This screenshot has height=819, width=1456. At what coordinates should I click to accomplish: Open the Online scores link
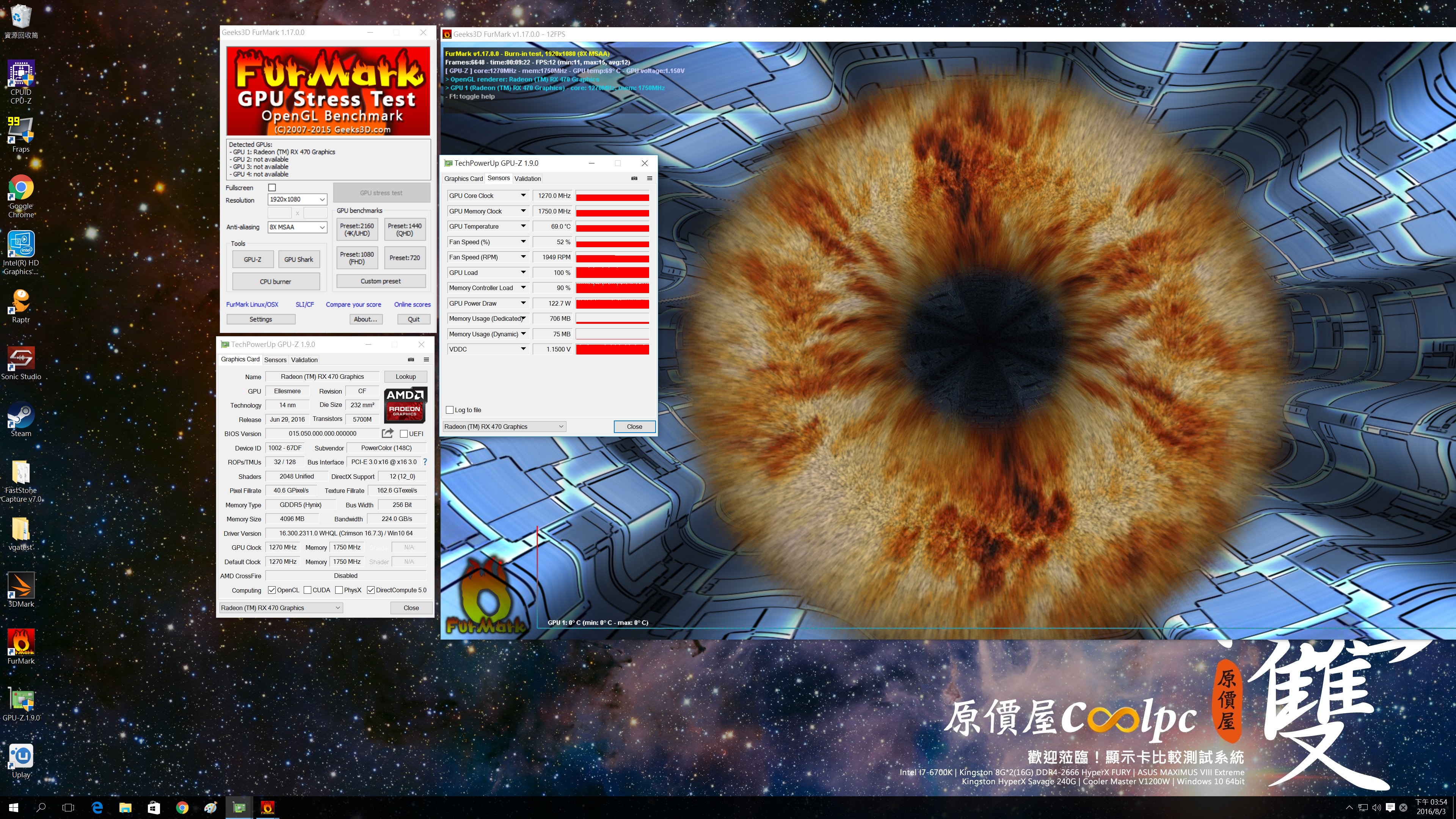[412, 304]
